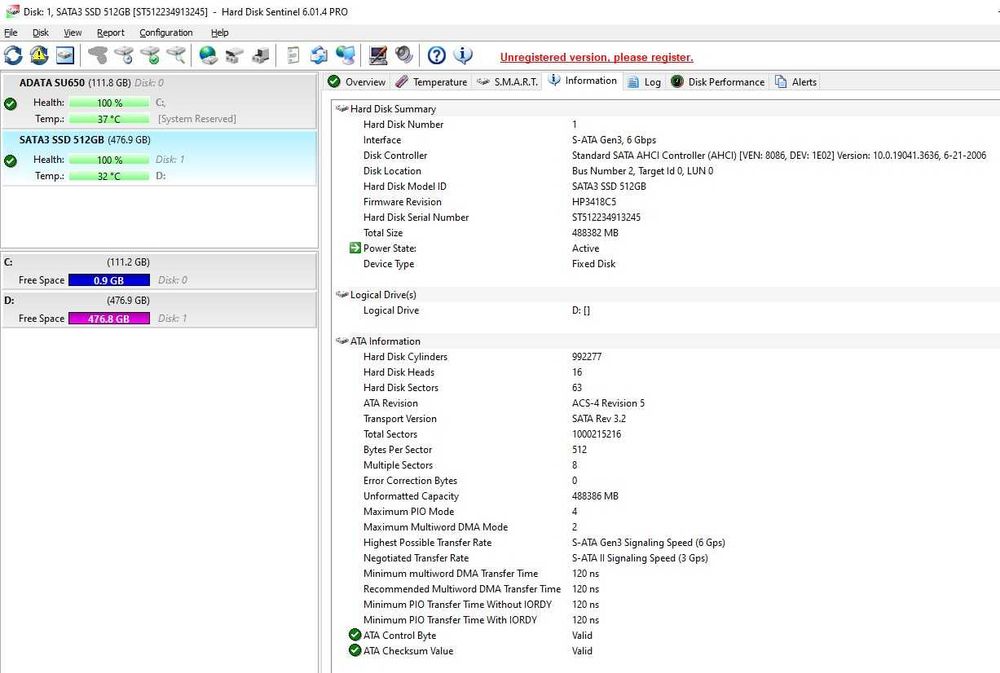Click the blue info bubble About icon

pyautogui.click(x=463, y=55)
